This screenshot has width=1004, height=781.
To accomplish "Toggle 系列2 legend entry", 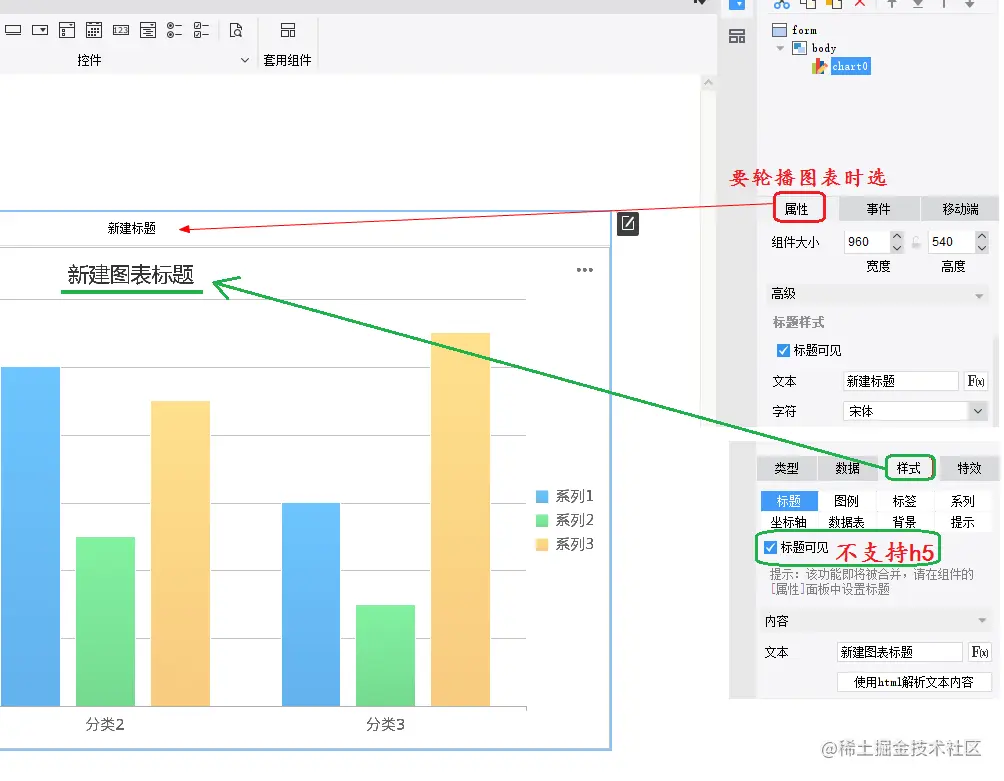I will pos(565,520).
